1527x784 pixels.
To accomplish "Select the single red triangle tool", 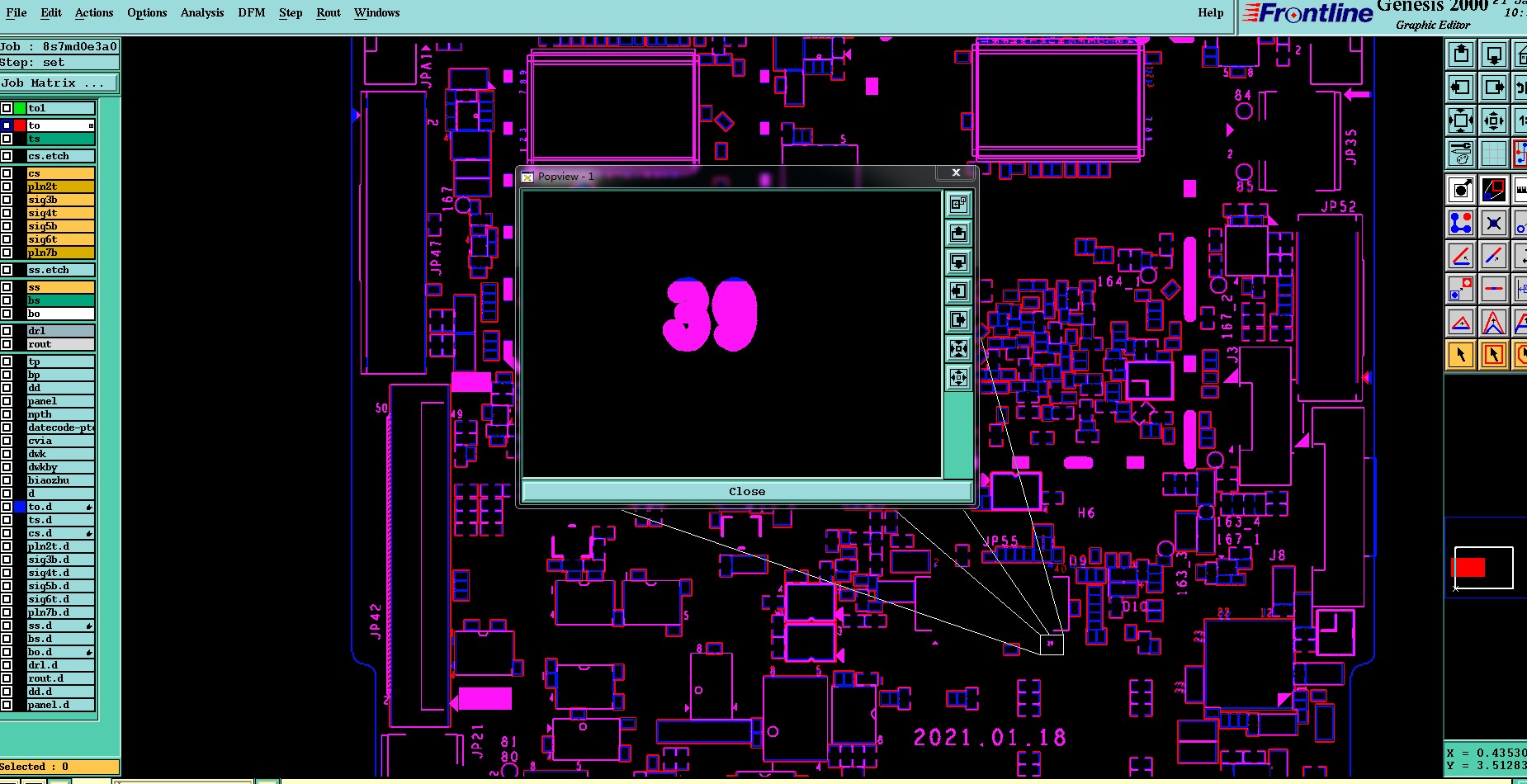I will pyautogui.click(x=1461, y=322).
